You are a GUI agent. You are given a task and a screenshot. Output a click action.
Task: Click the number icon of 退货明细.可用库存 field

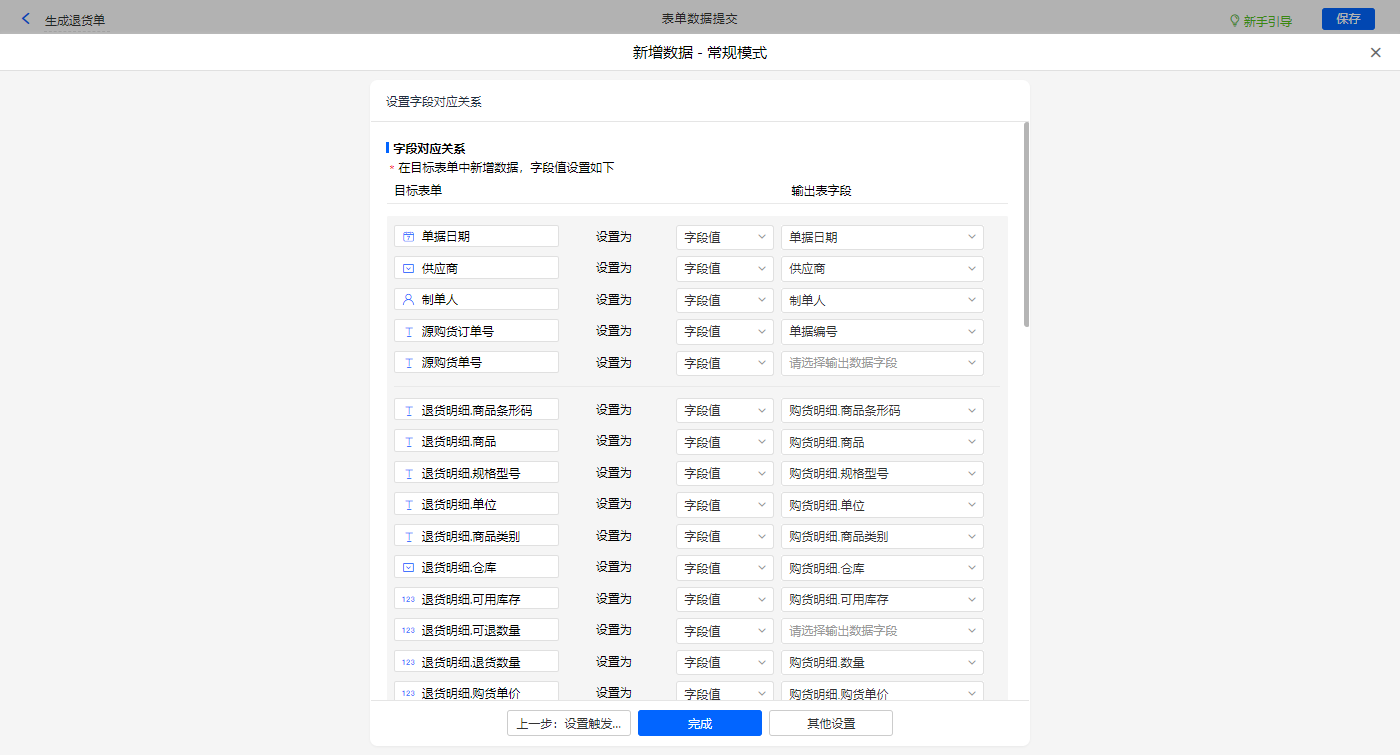(x=408, y=600)
